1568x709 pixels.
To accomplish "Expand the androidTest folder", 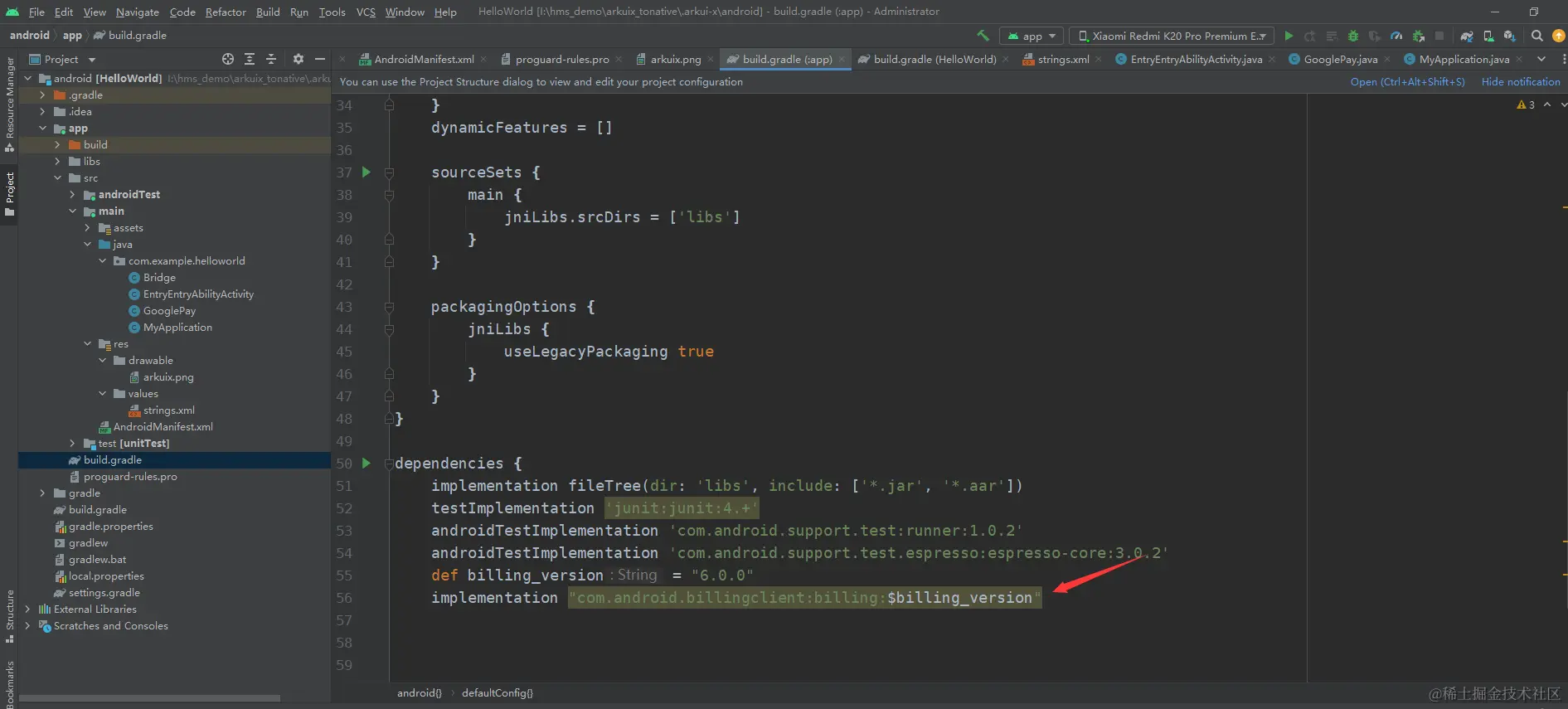I will [72, 195].
